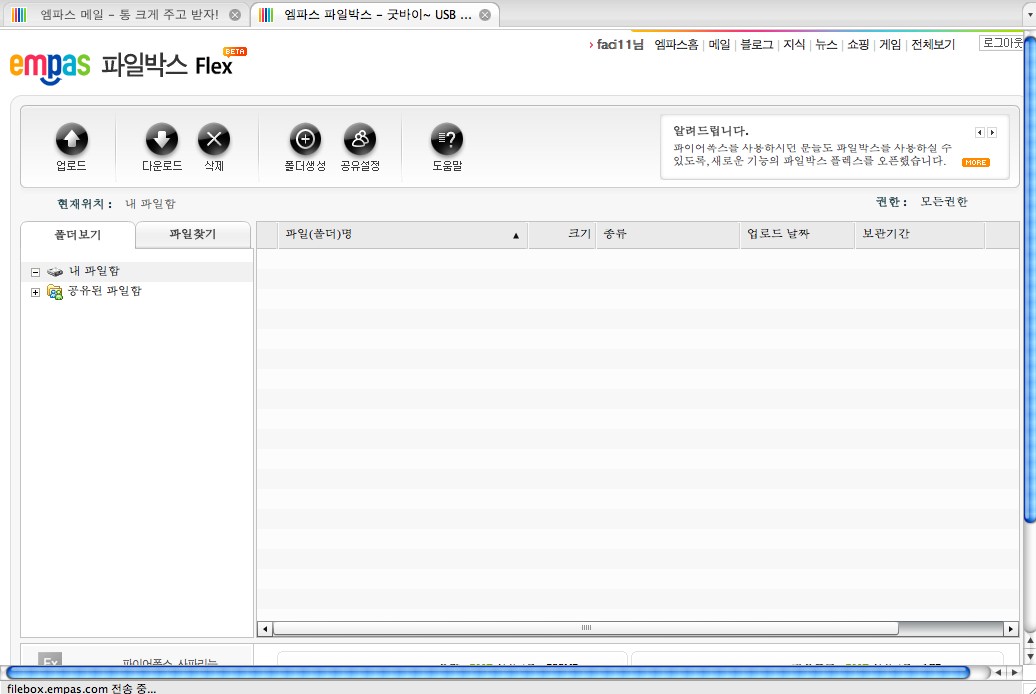Click the faci11님 username link
Viewport: 1036px width, 694px height.
pos(620,44)
